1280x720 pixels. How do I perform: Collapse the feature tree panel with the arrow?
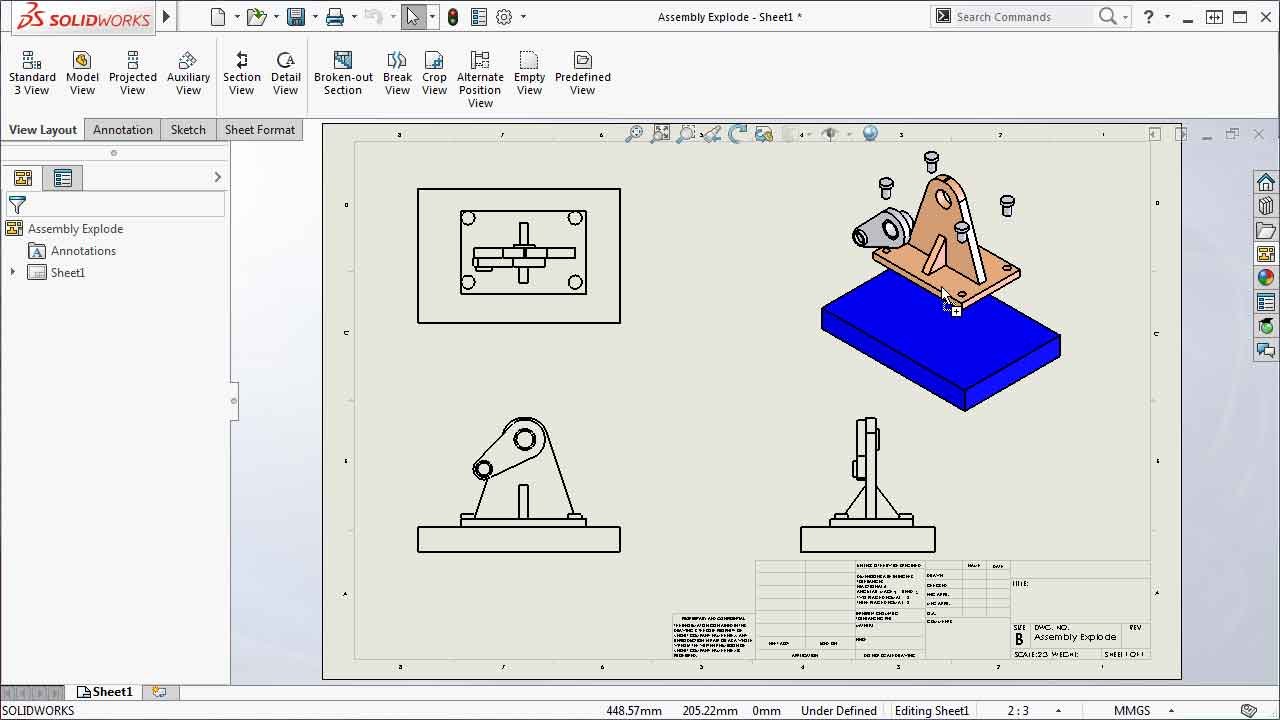[x=217, y=177]
